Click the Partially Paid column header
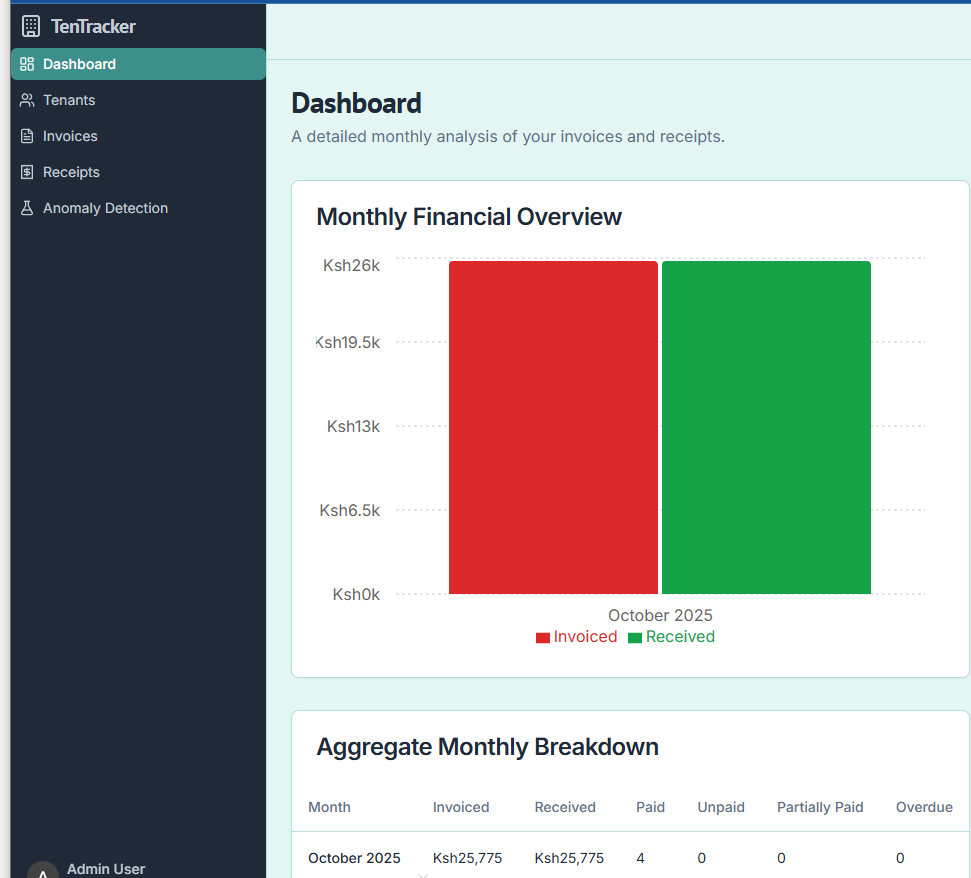 pos(819,807)
